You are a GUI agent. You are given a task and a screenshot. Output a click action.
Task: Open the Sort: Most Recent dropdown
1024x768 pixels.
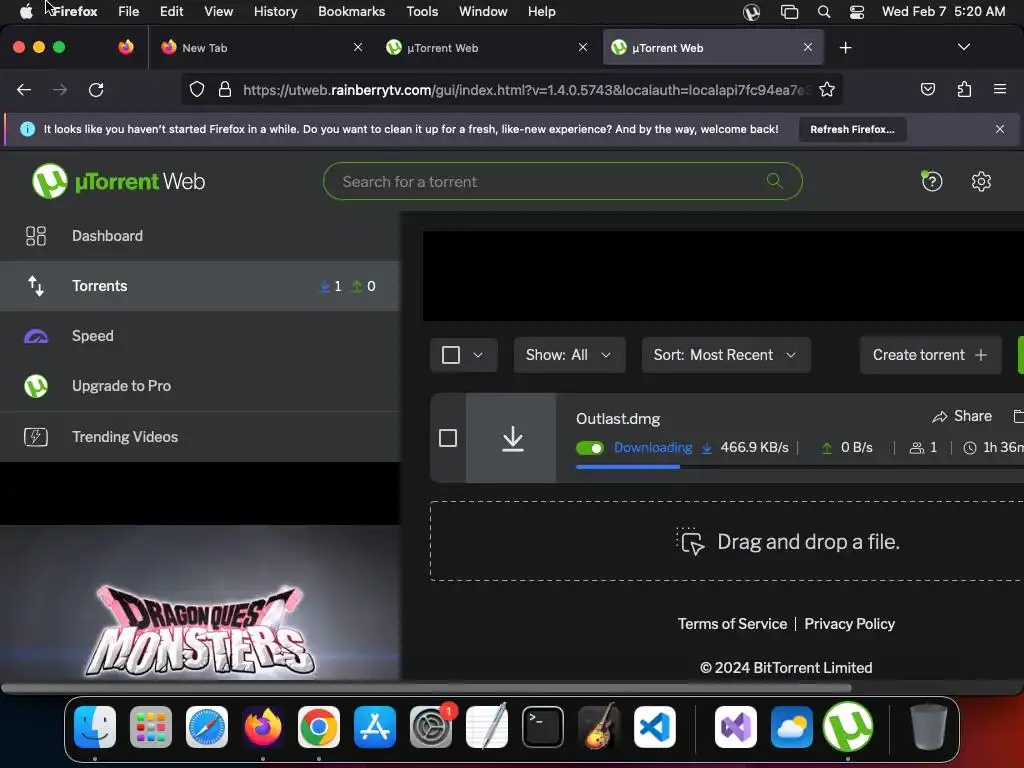click(x=726, y=355)
